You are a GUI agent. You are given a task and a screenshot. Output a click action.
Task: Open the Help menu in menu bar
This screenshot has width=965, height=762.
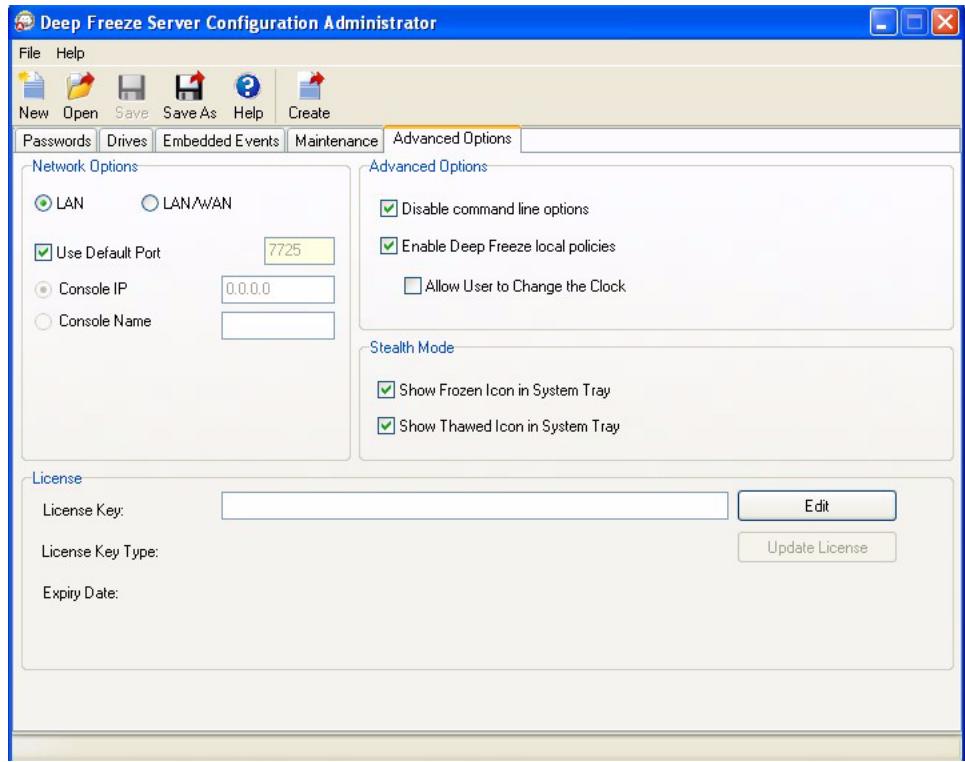pyautogui.click(x=70, y=53)
